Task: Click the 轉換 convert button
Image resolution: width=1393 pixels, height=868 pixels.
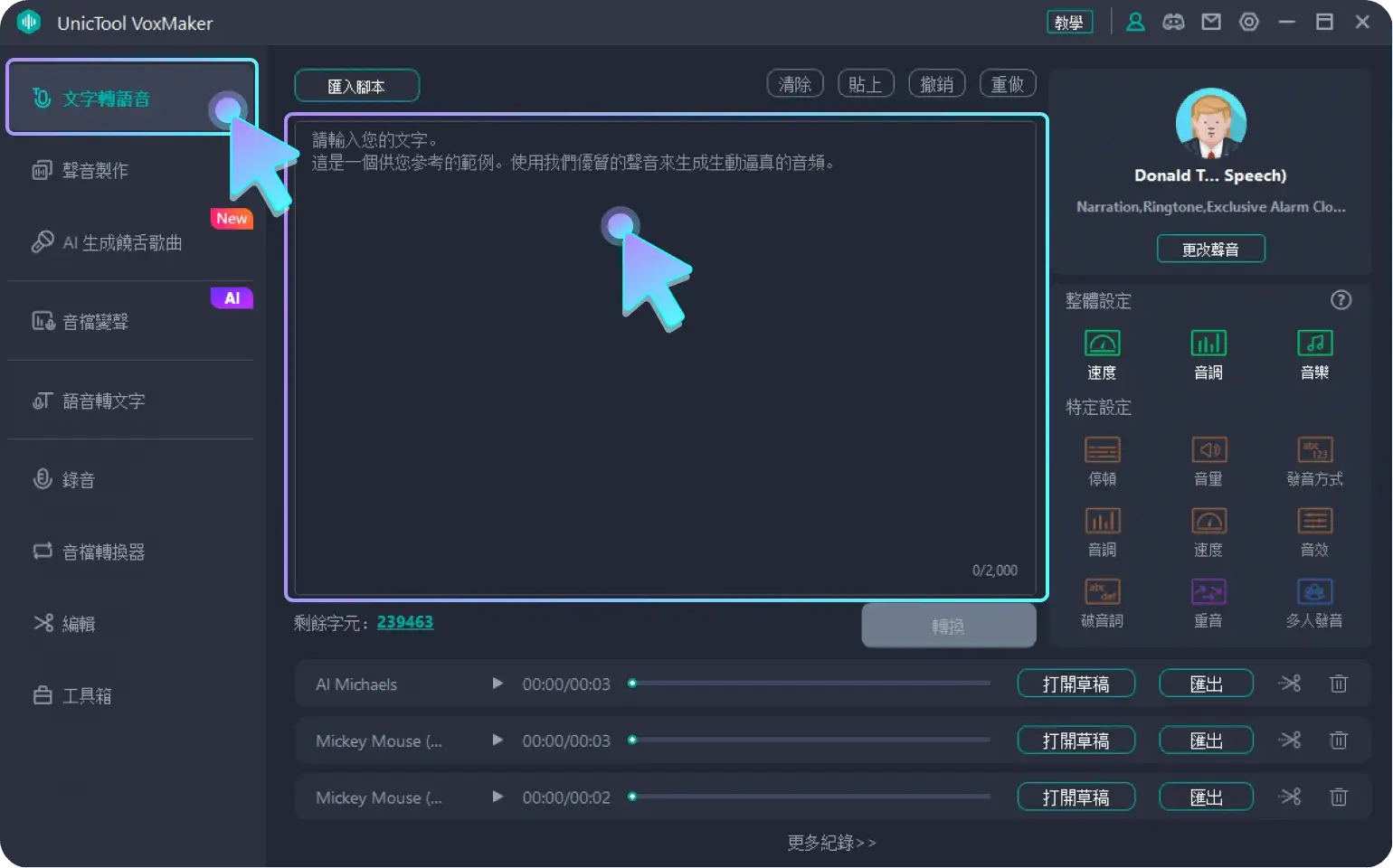Action: pyautogui.click(x=948, y=626)
